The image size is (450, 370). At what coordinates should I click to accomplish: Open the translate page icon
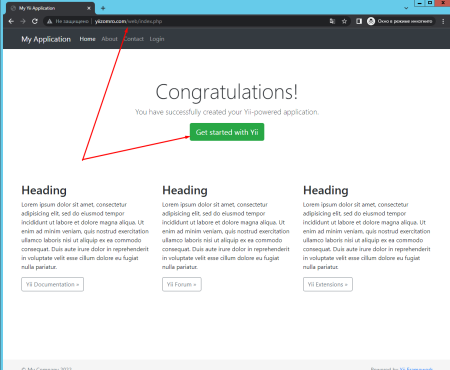coord(332,21)
